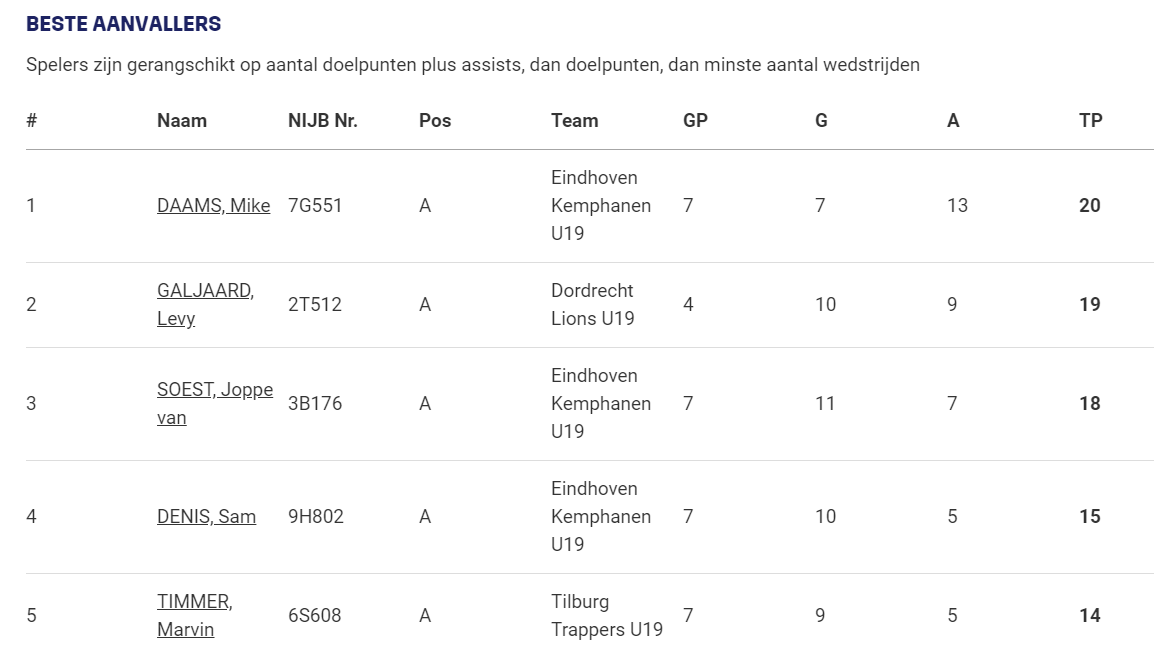Click total points value 20
1154x657 pixels.
tap(1090, 206)
